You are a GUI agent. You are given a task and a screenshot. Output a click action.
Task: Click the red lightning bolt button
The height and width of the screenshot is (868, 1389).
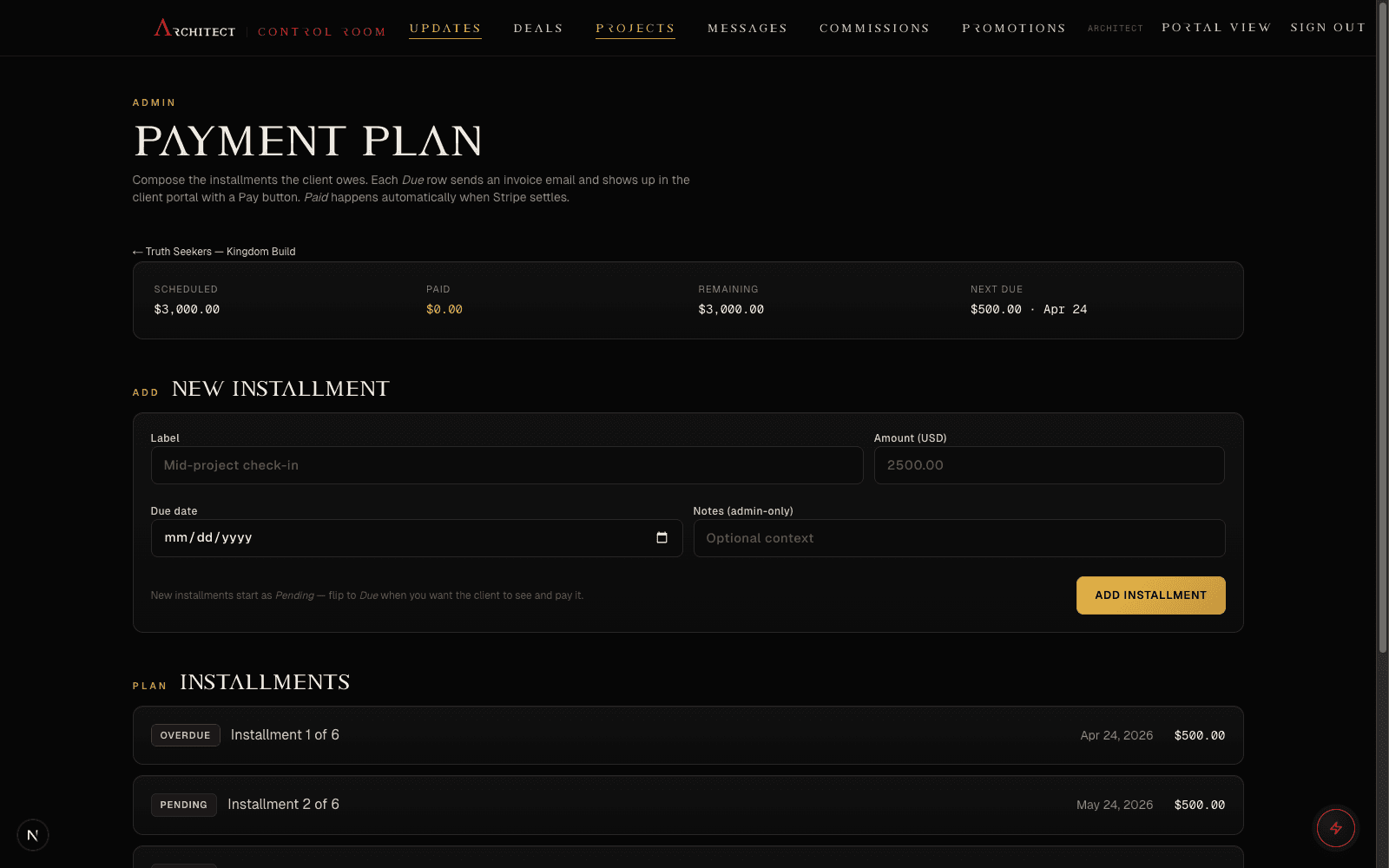point(1336,828)
